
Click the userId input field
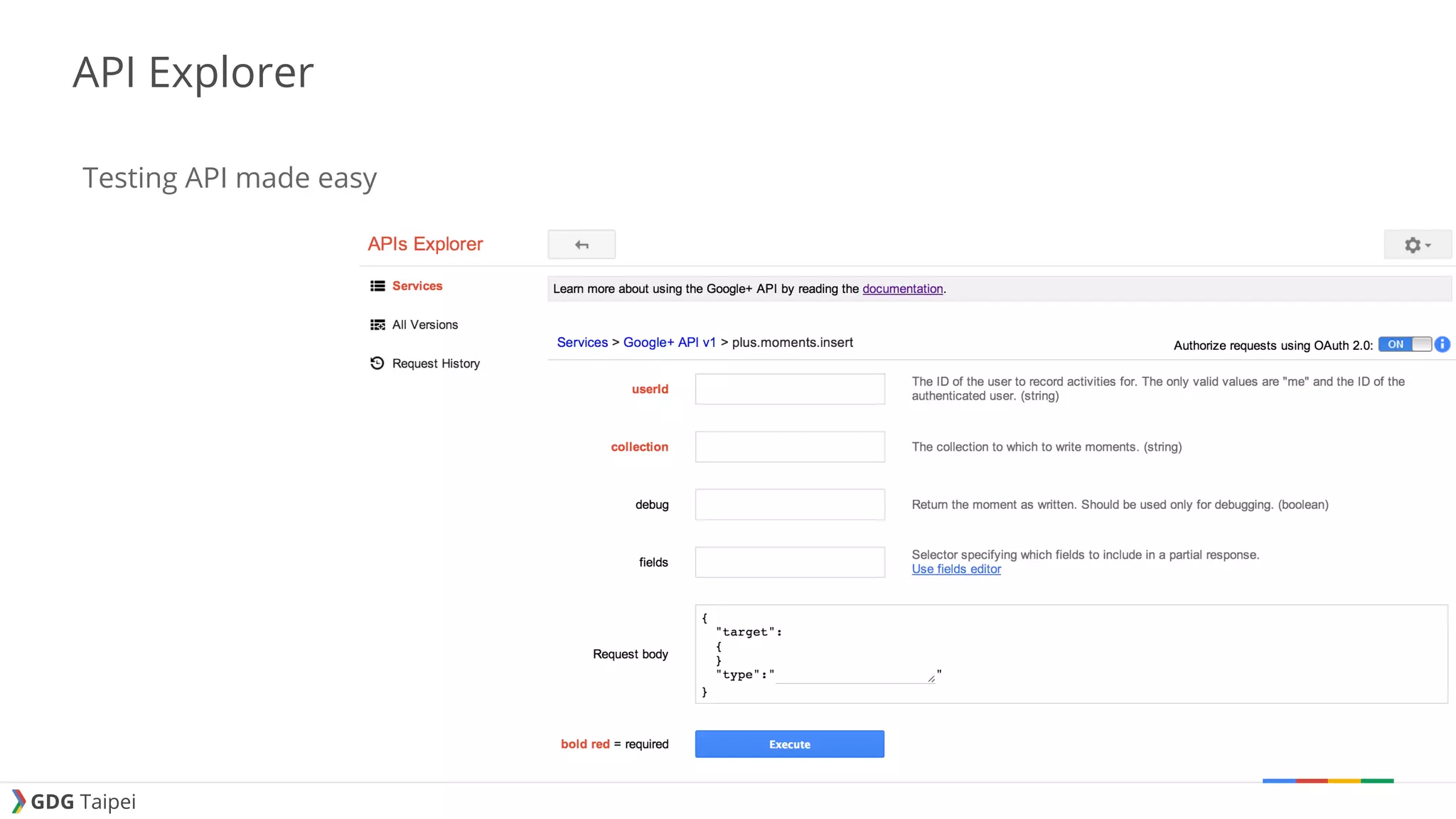pyautogui.click(x=790, y=389)
